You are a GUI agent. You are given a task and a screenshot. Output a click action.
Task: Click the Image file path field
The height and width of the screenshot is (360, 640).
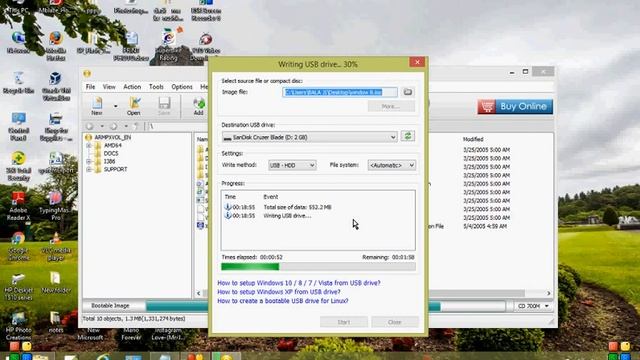point(340,92)
